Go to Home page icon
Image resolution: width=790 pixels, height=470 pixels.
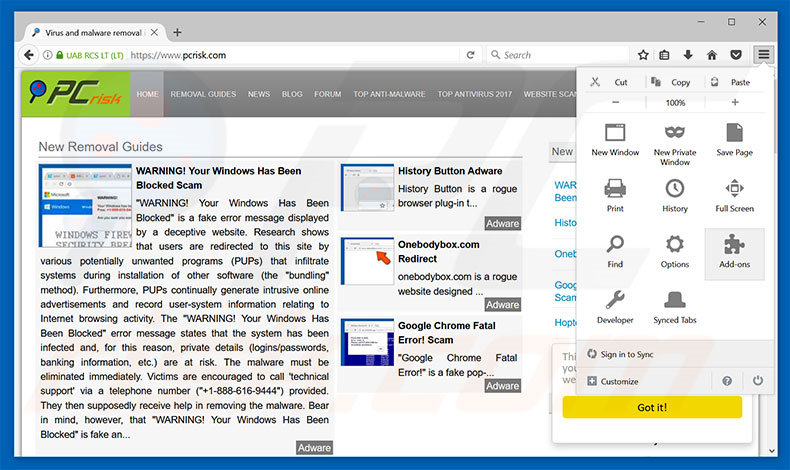click(x=711, y=55)
